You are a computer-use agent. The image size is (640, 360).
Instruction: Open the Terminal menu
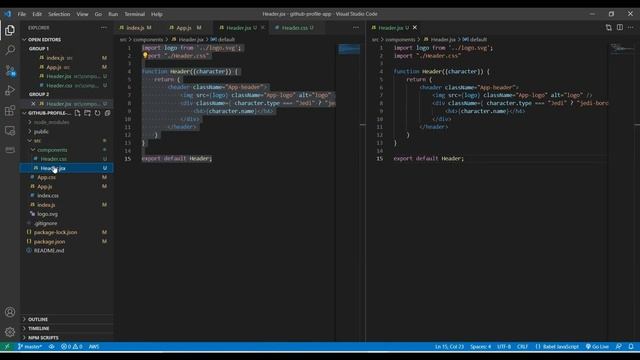tap(135, 14)
